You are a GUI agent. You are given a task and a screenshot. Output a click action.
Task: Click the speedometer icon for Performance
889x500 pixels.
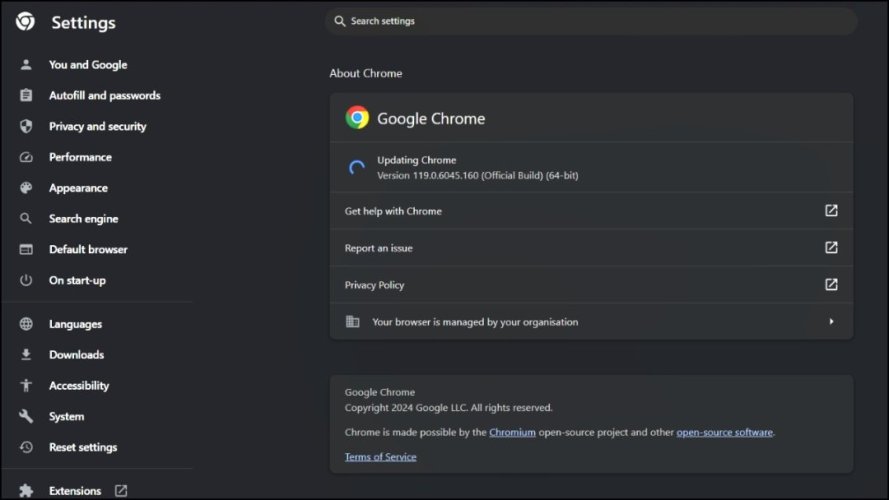click(26, 157)
